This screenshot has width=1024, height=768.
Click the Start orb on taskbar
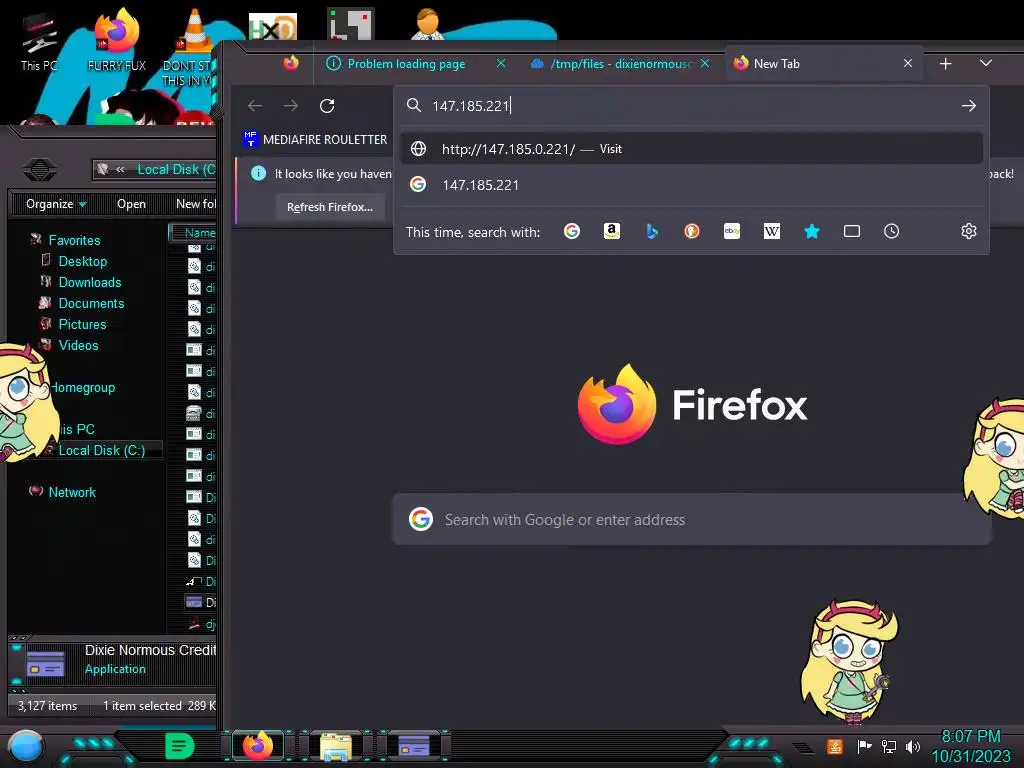pos(24,747)
